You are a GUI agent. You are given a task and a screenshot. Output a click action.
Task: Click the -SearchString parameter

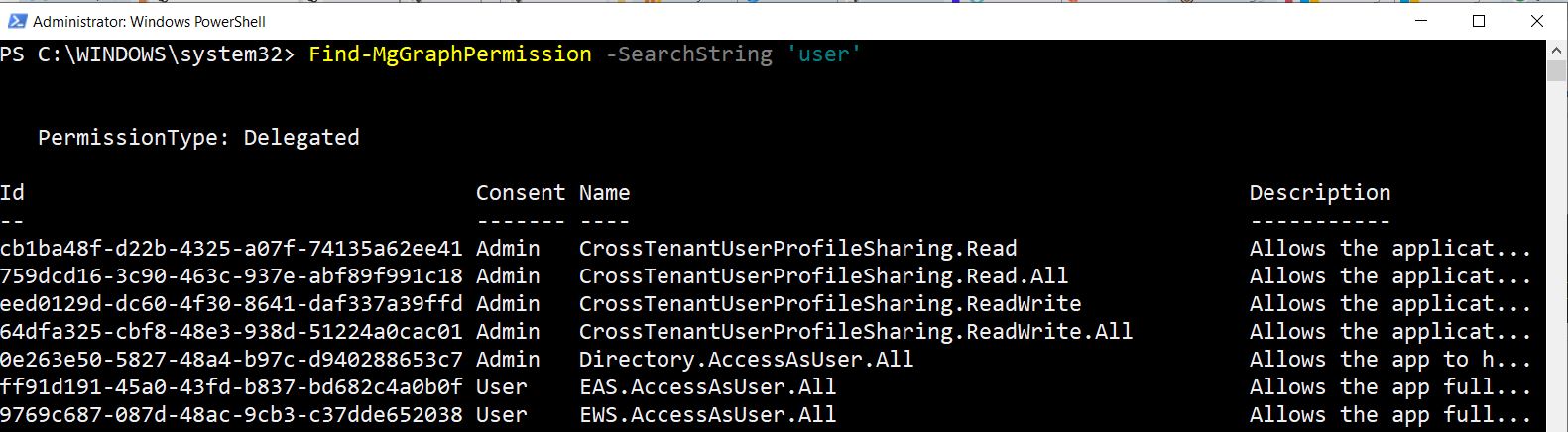(688, 54)
